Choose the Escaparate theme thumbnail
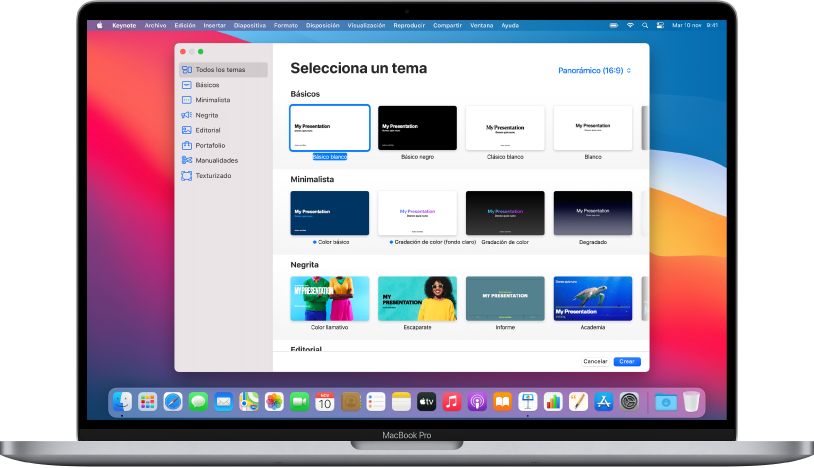 (417, 298)
